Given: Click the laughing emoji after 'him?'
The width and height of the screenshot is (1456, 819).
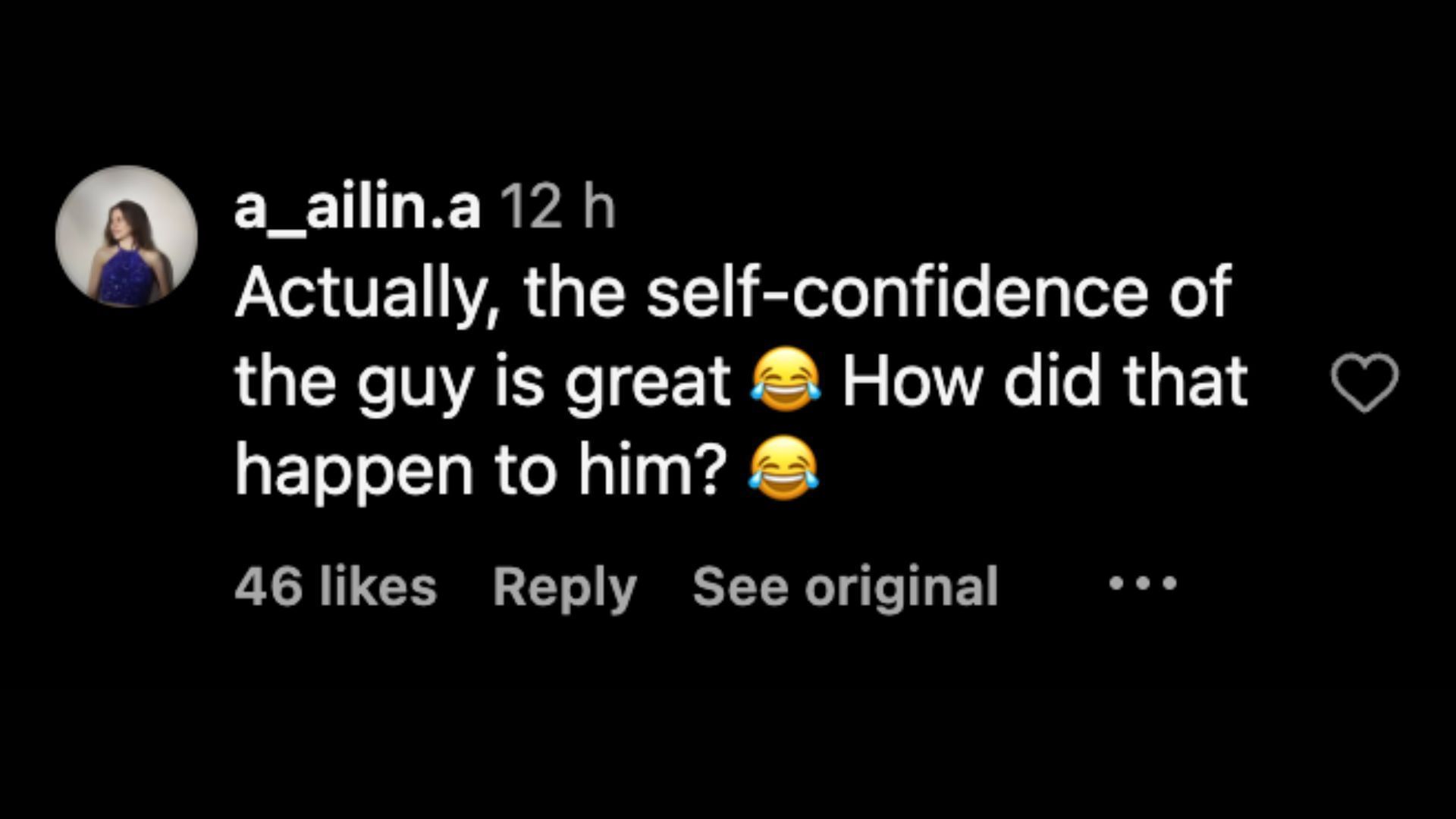Looking at the screenshot, I should click(x=785, y=469).
